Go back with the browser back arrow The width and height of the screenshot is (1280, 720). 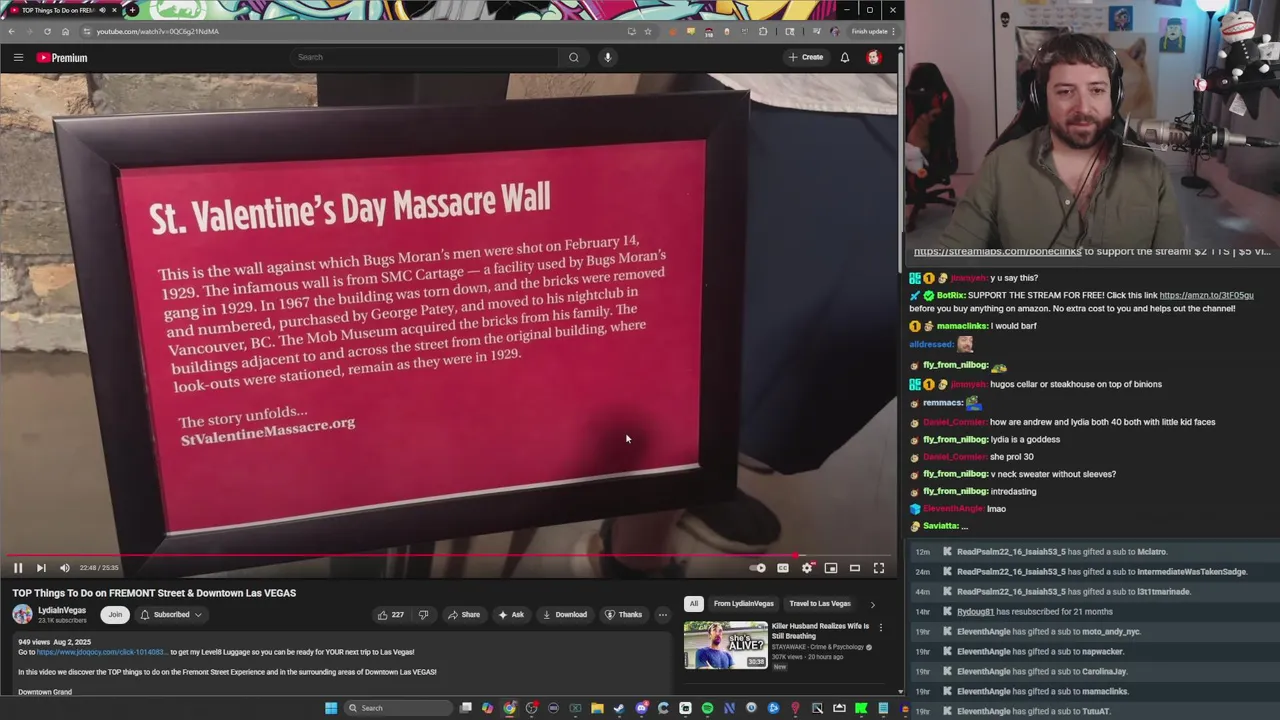pos(11,31)
